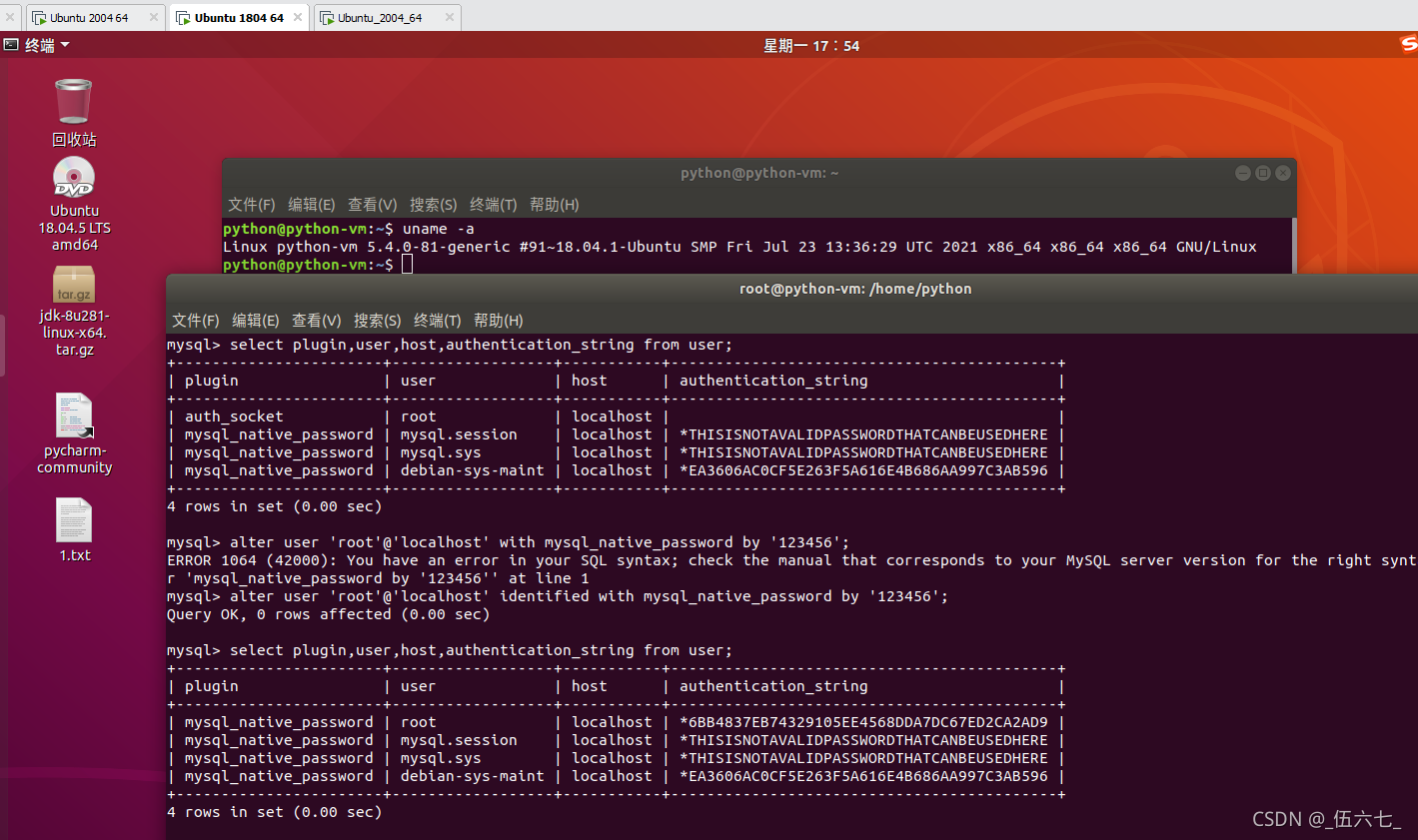Open 终端(T) menu in python@python-vm terminal
This screenshot has height=840, width=1418.
tap(493, 204)
